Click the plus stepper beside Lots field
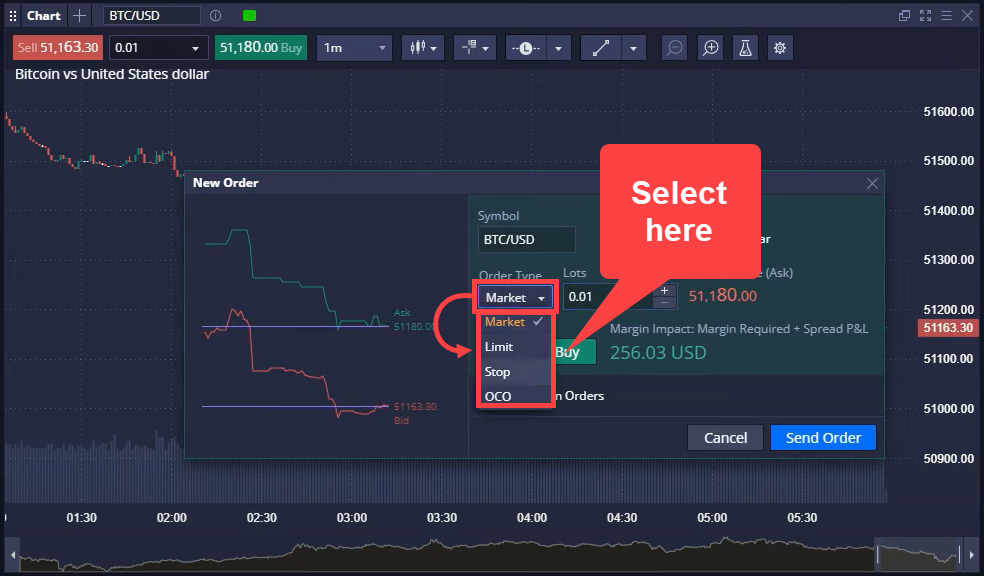This screenshot has width=984, height=576. [x=664, y=290]
